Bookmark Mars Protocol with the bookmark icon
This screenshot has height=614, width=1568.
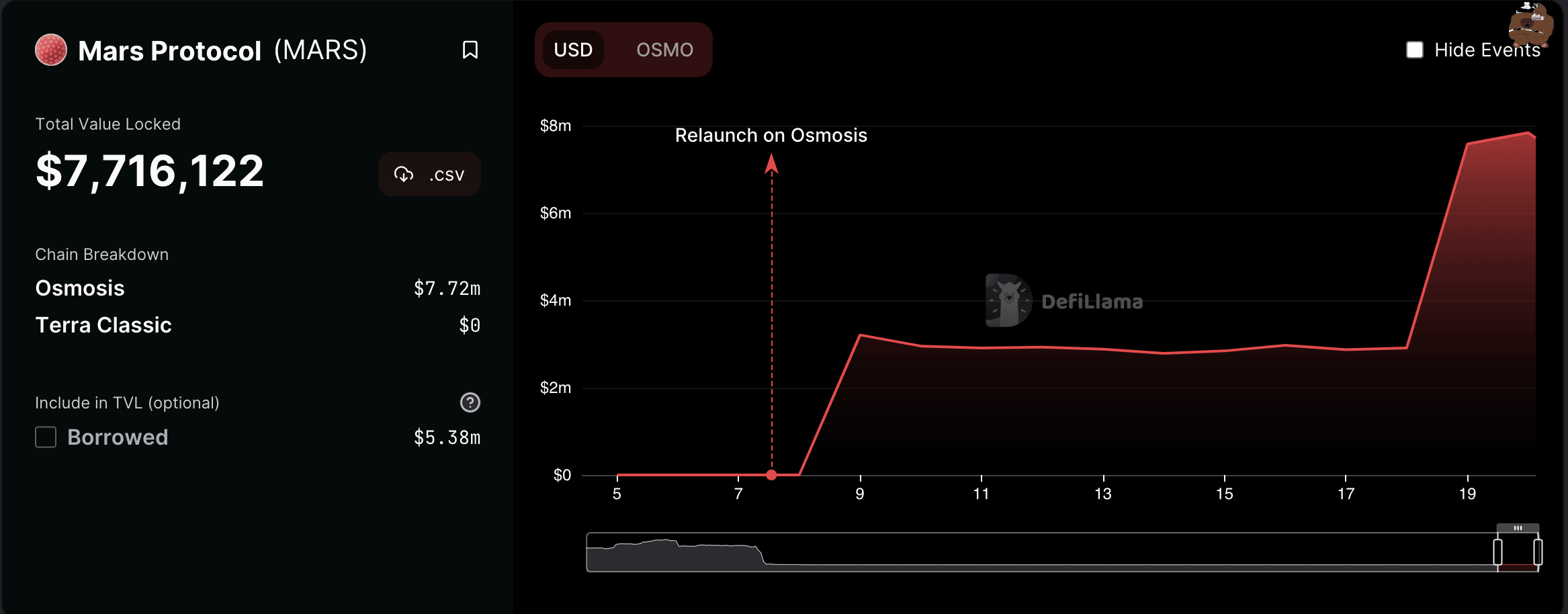[470, 50]
